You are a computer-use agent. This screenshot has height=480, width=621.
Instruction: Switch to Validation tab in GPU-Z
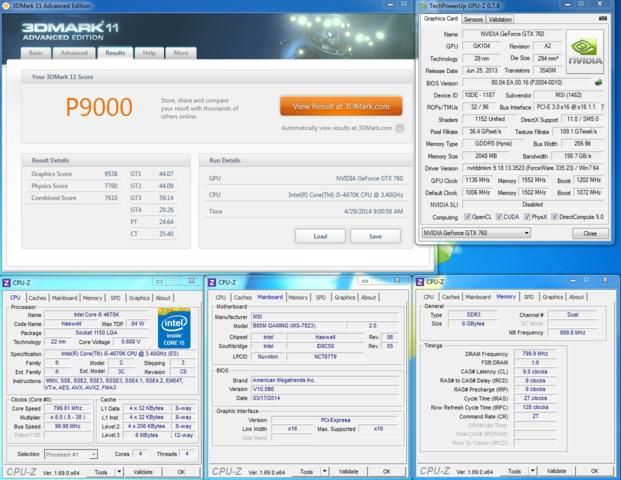click(500, 19)
